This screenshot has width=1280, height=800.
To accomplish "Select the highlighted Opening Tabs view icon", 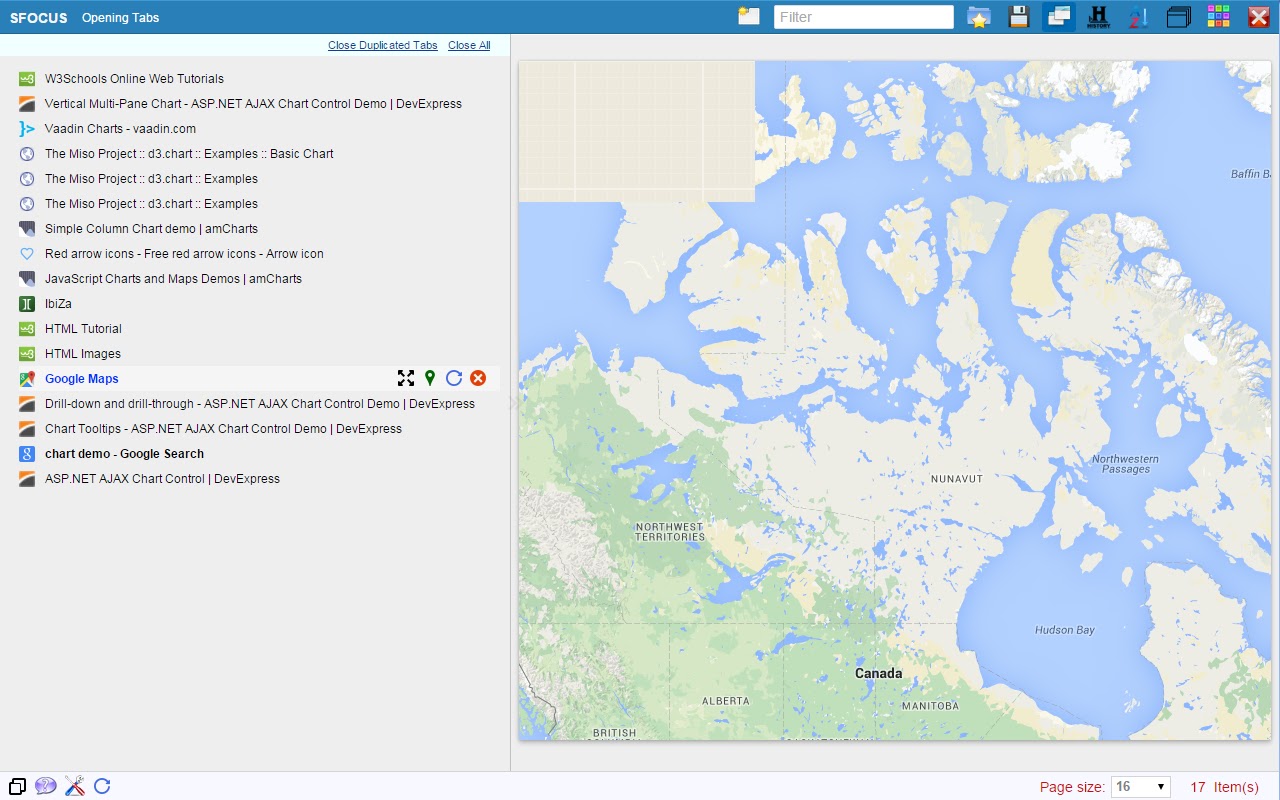I will [x=1059, y=17].
